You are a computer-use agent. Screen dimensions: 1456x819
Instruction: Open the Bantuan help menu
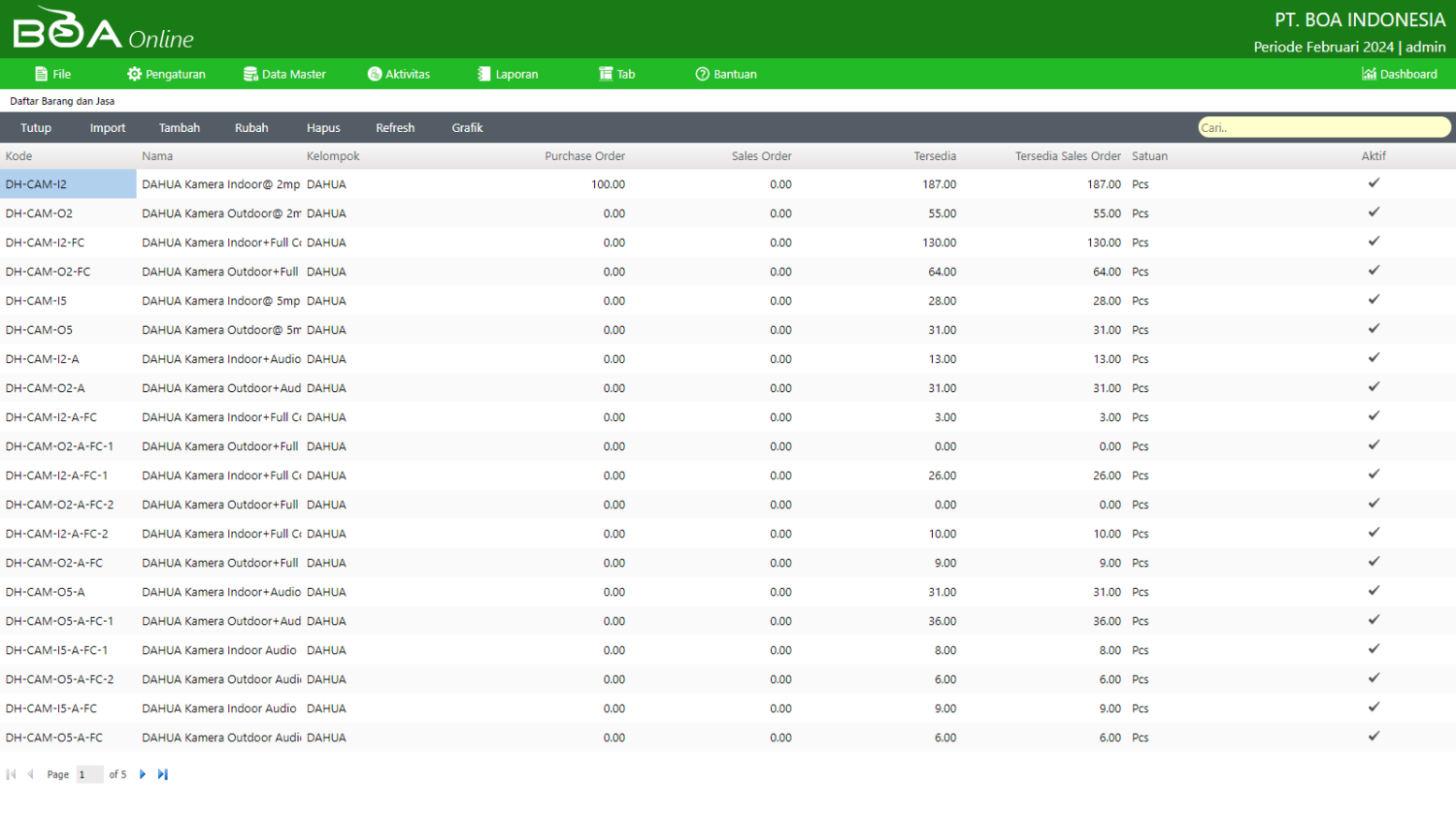pyautogui.click(x=726, y=74)
